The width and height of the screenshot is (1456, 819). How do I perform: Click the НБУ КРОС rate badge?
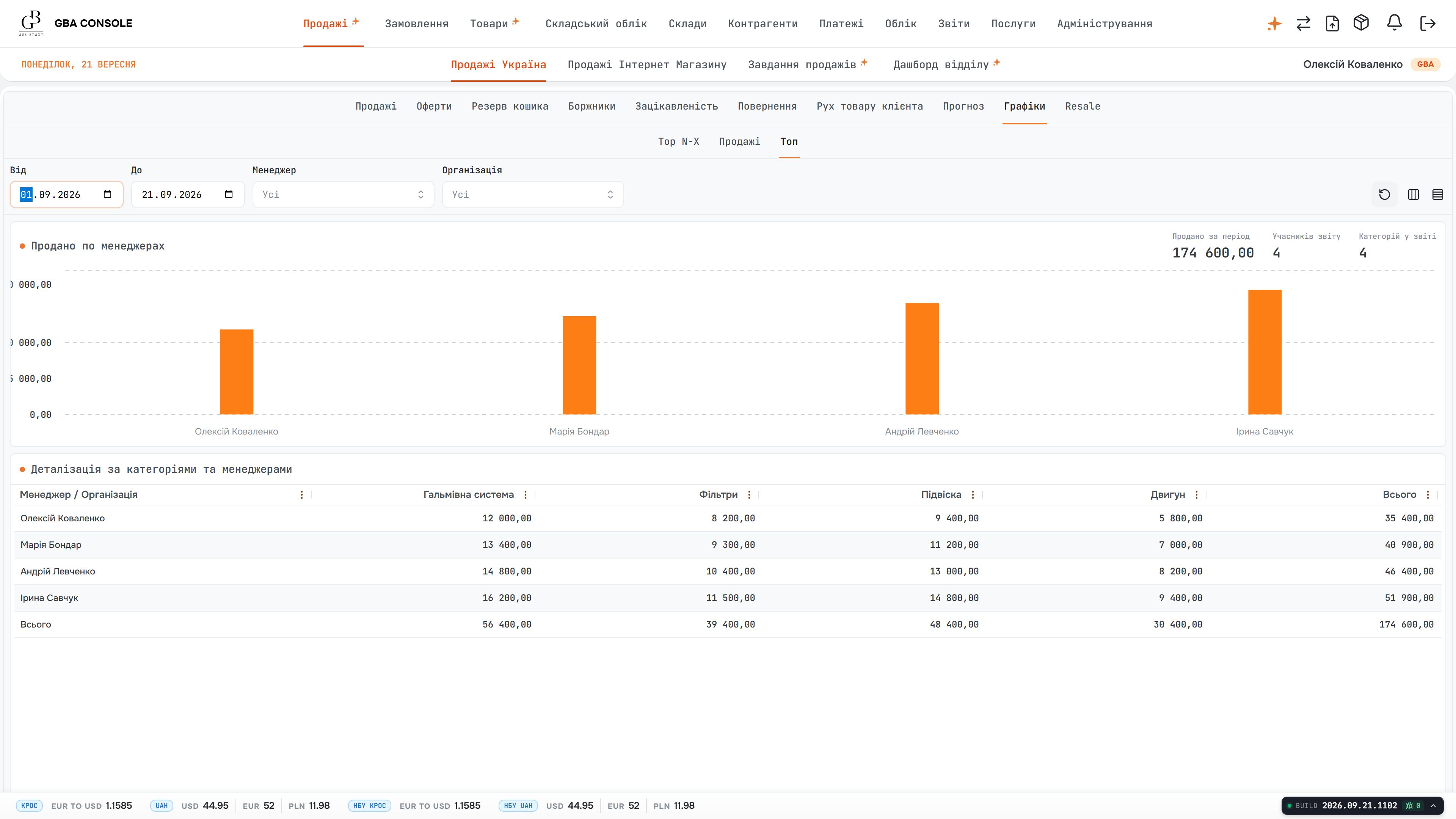[x=370, y=805]
